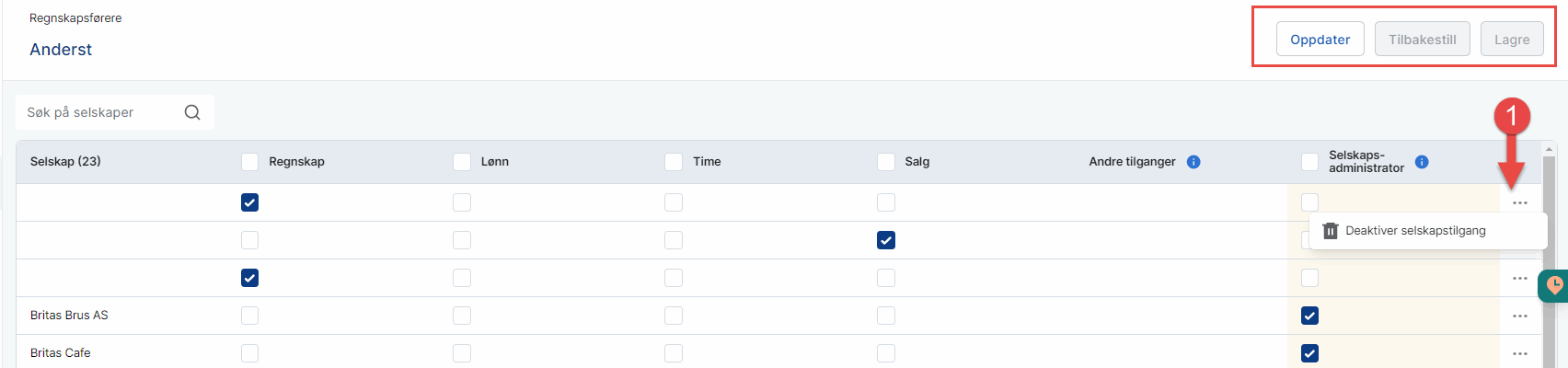Image resolution: width=1568 pixels, height=368 pixels.
Task: Toggle the Time header checkbox
Action: coord(674,162)
